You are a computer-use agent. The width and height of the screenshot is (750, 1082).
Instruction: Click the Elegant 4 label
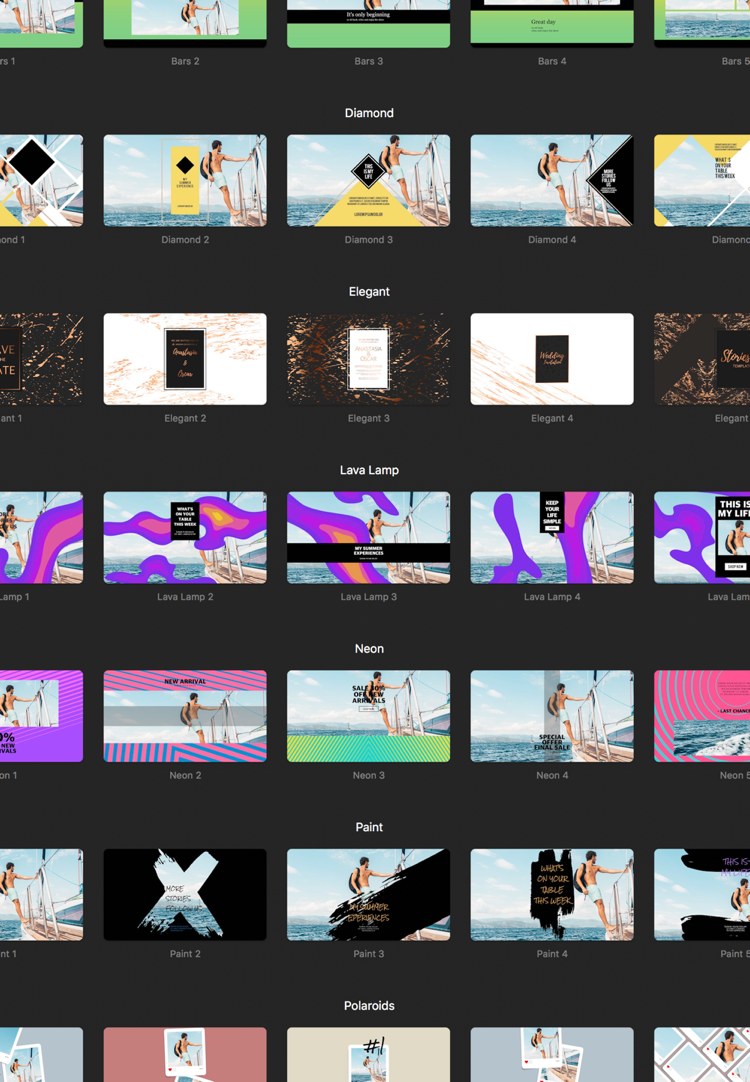coord(552,418)
